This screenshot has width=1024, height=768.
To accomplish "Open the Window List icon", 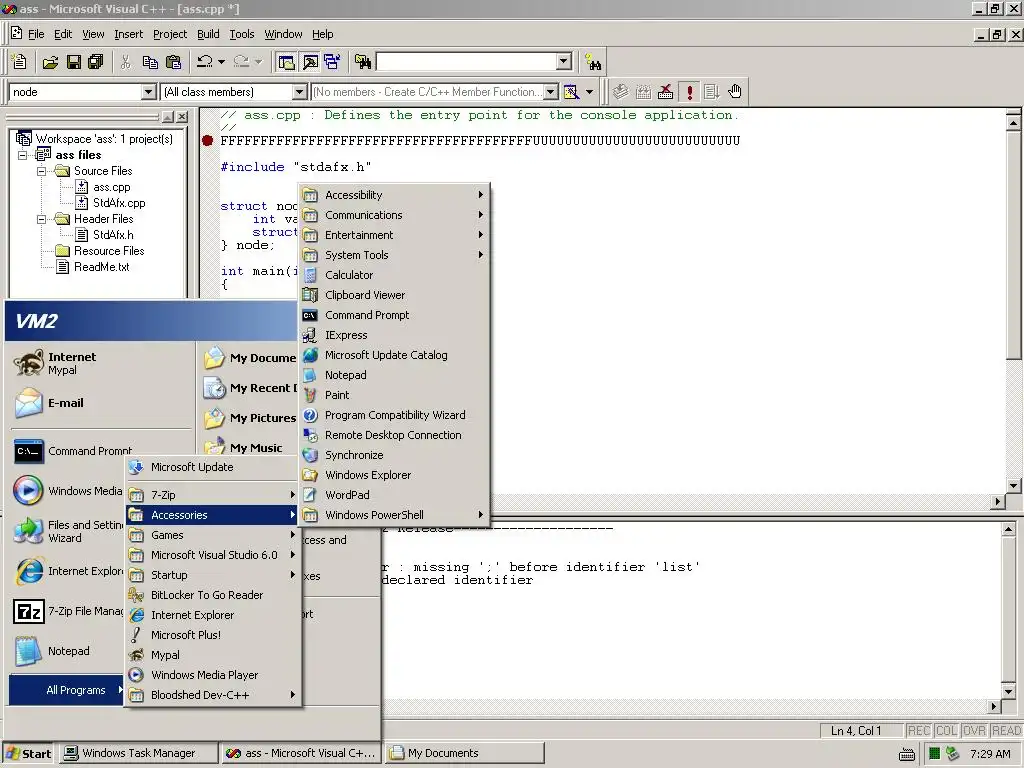I will pos(332,62).
